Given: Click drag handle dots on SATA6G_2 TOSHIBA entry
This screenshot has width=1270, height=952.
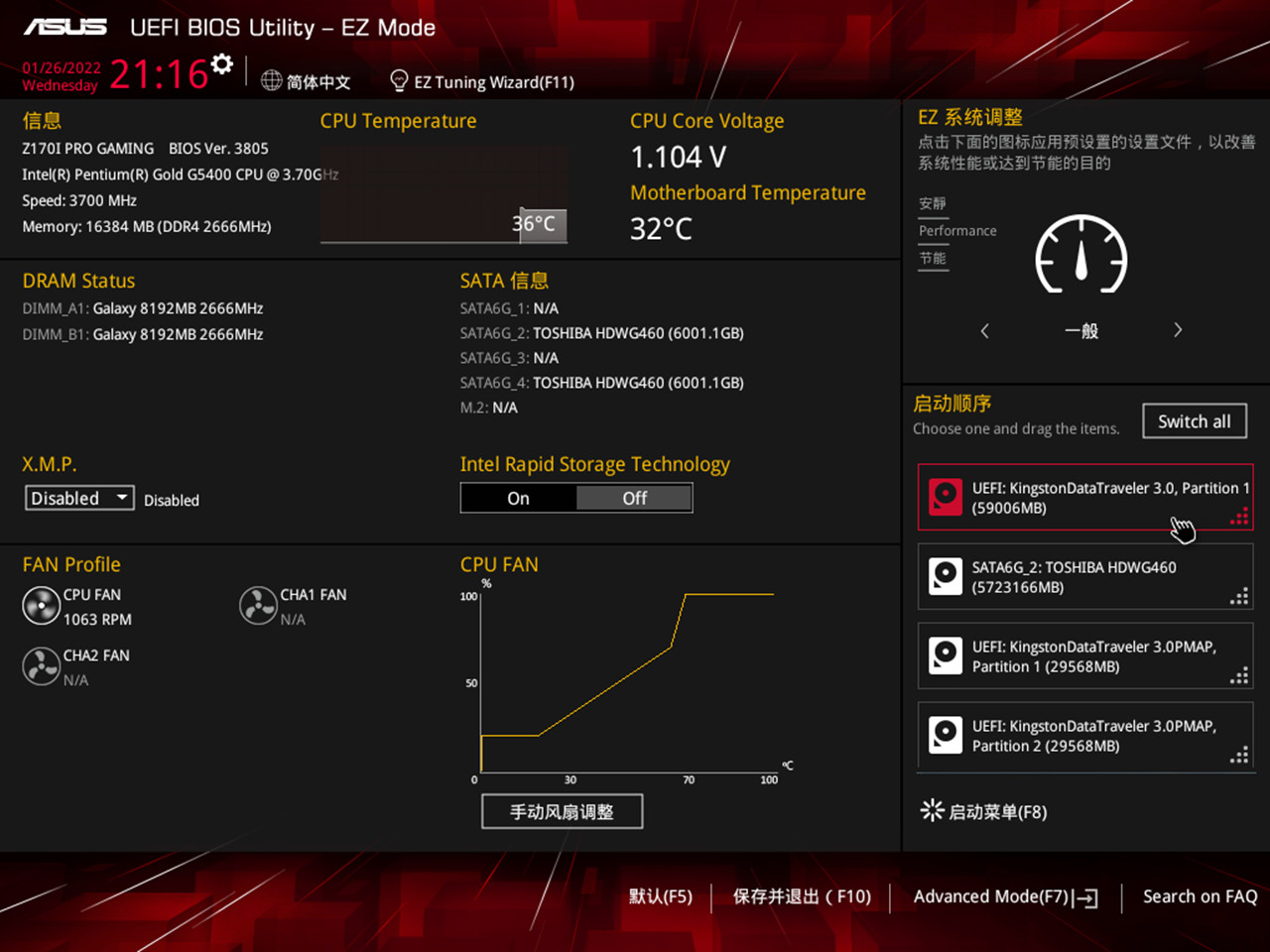Looking at the screenshot, I should pos(1239,595).
